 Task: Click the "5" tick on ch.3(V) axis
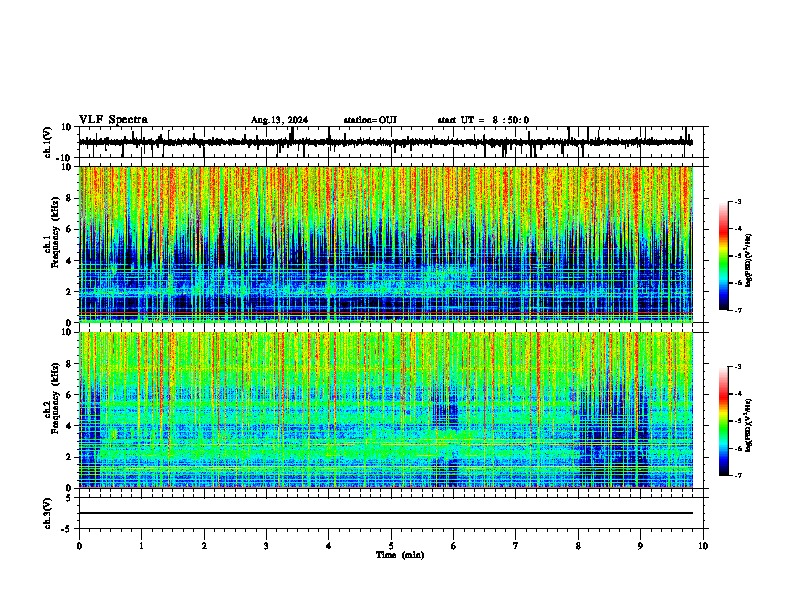70,497
